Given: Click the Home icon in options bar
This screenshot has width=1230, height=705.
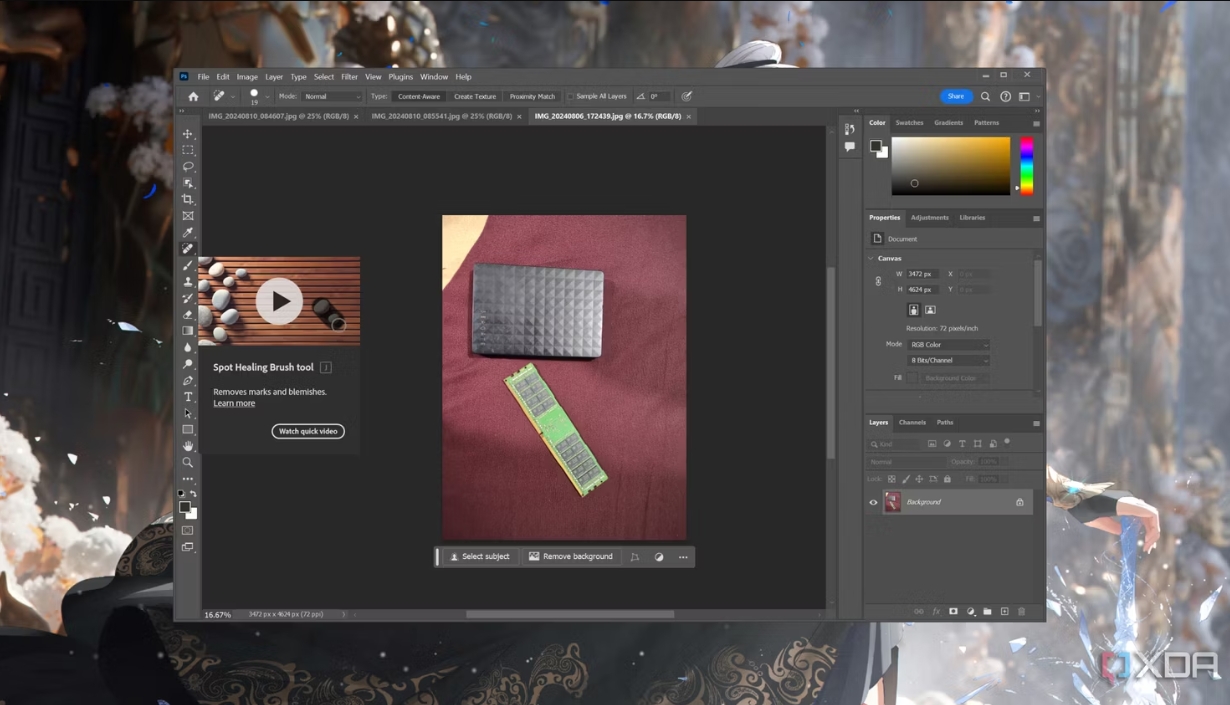Looking at the screenshot, I should [193, 97].
